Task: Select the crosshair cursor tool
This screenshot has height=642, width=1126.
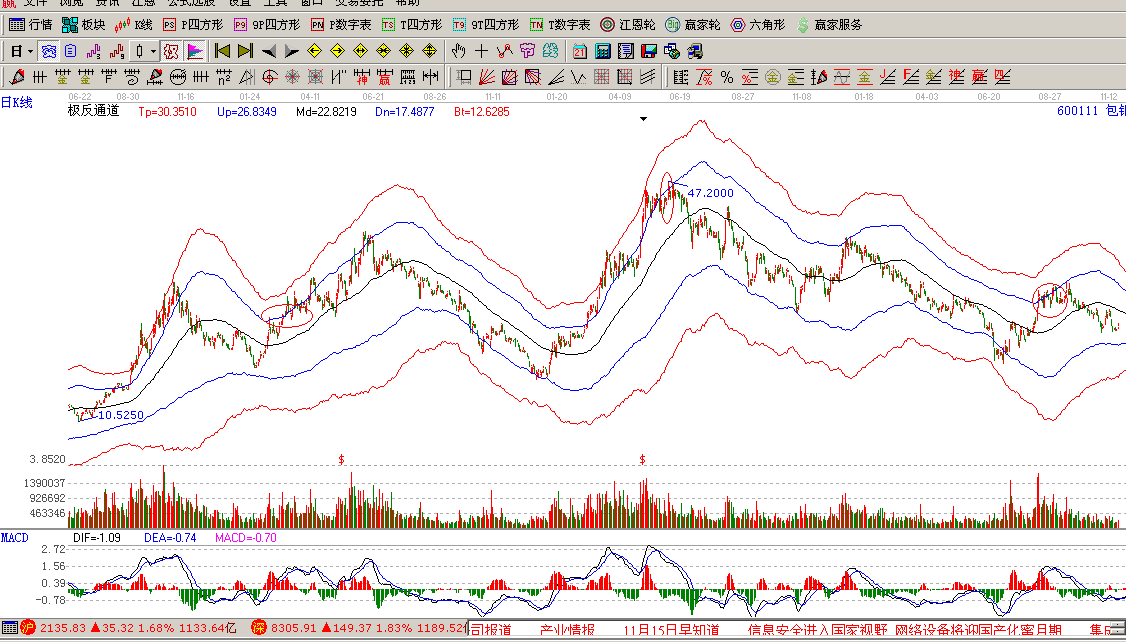Action: pyautogui.click(x=481, y=51)
